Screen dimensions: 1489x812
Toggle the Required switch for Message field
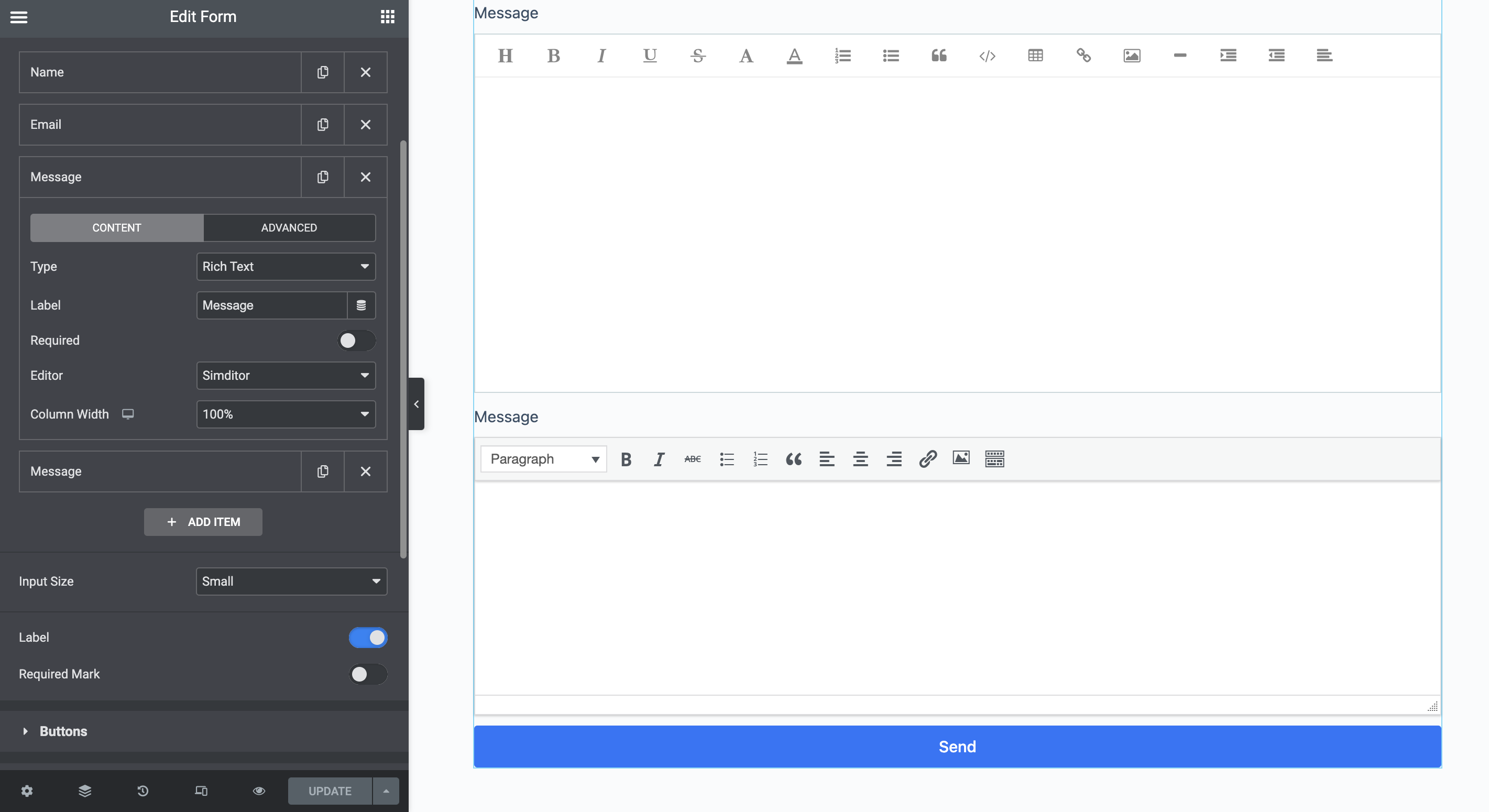356,341
